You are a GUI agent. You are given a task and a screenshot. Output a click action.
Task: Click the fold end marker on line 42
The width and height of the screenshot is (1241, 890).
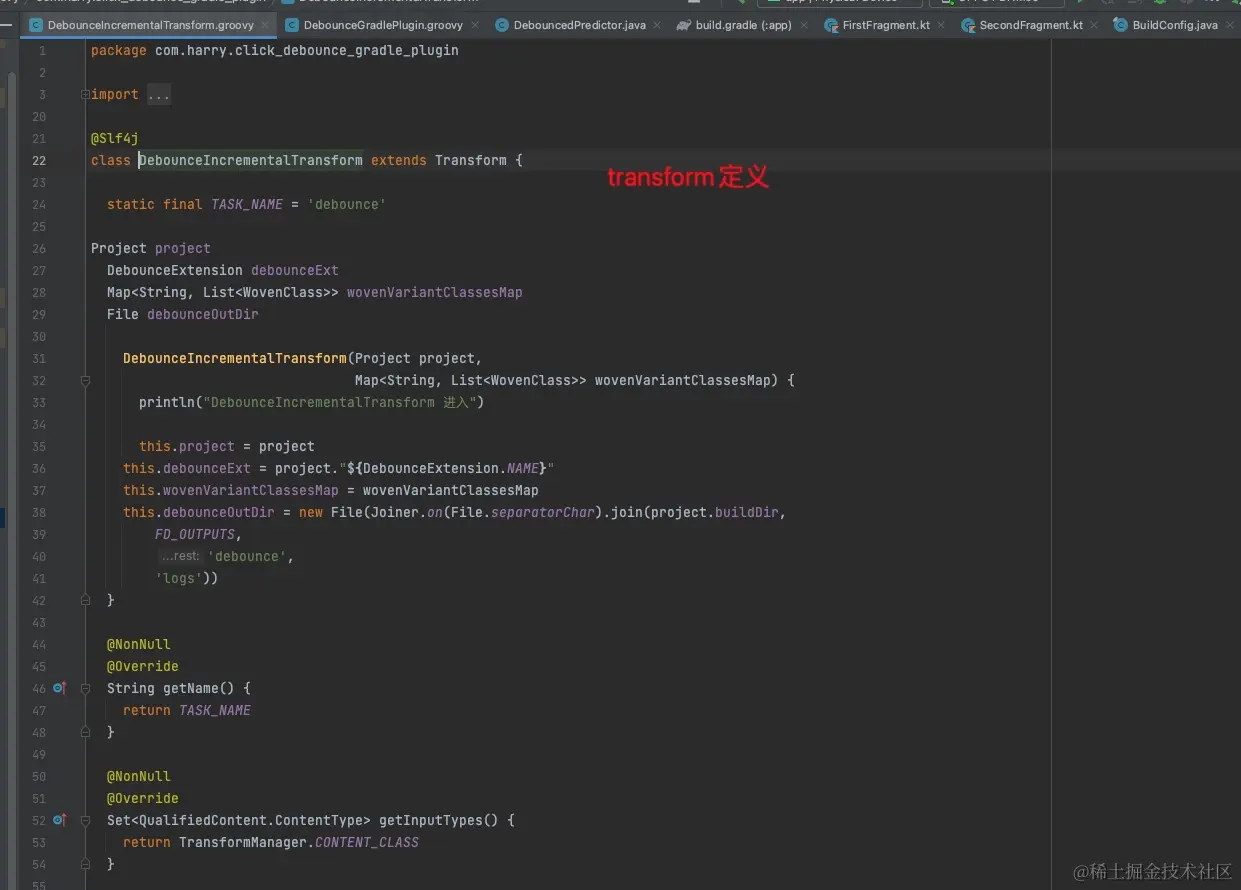click(85, 600)
